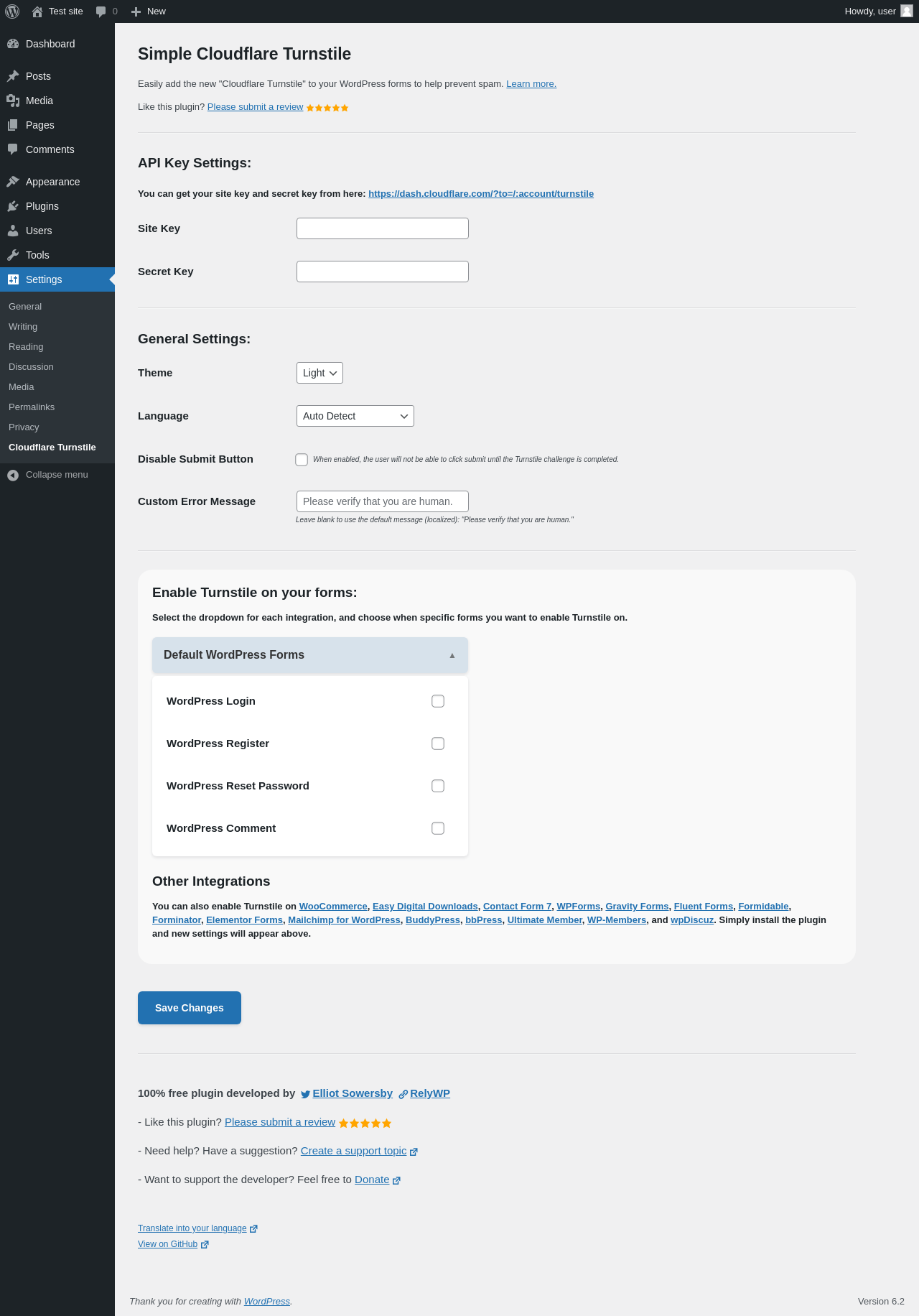This screenshot has width=919, height=1316.
Task: Click external icon after View on GitHub
Action: click(205, 1244)
